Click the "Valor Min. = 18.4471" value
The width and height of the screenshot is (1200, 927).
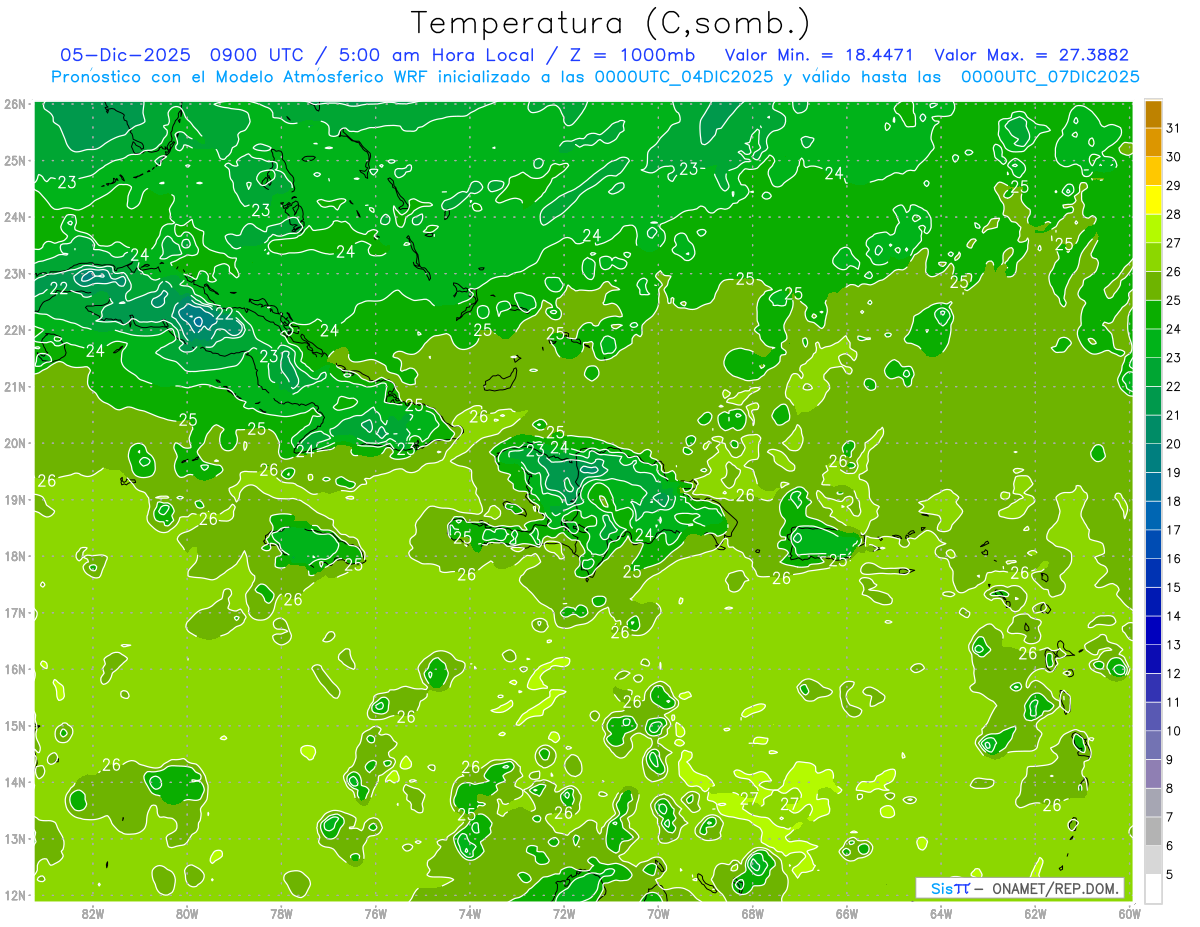[x=819, y=55]
